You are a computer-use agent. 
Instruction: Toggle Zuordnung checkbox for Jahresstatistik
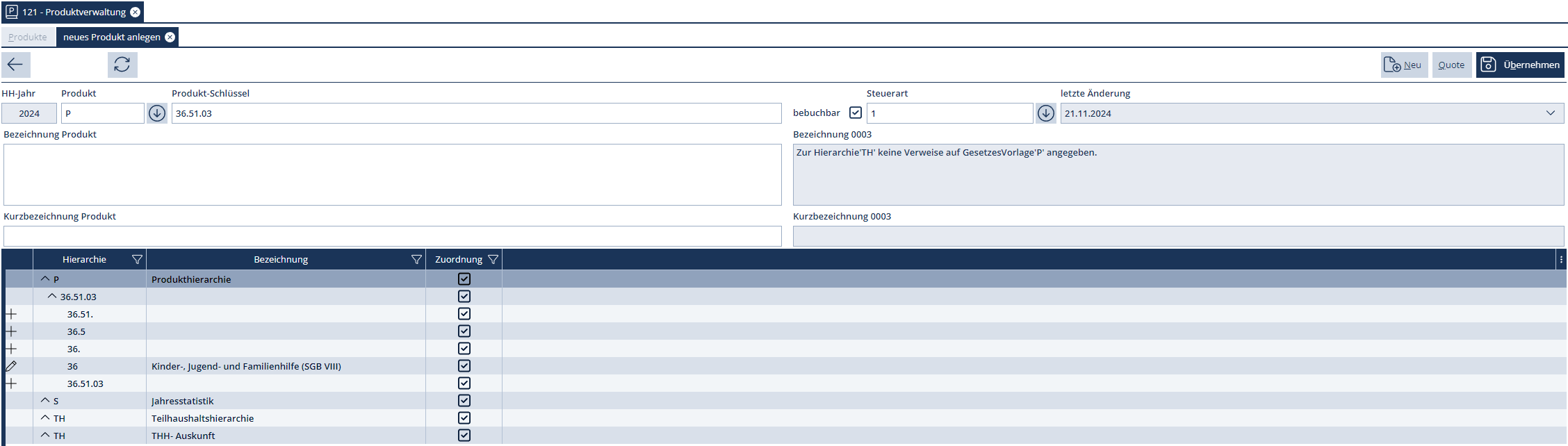click(464, 401)
